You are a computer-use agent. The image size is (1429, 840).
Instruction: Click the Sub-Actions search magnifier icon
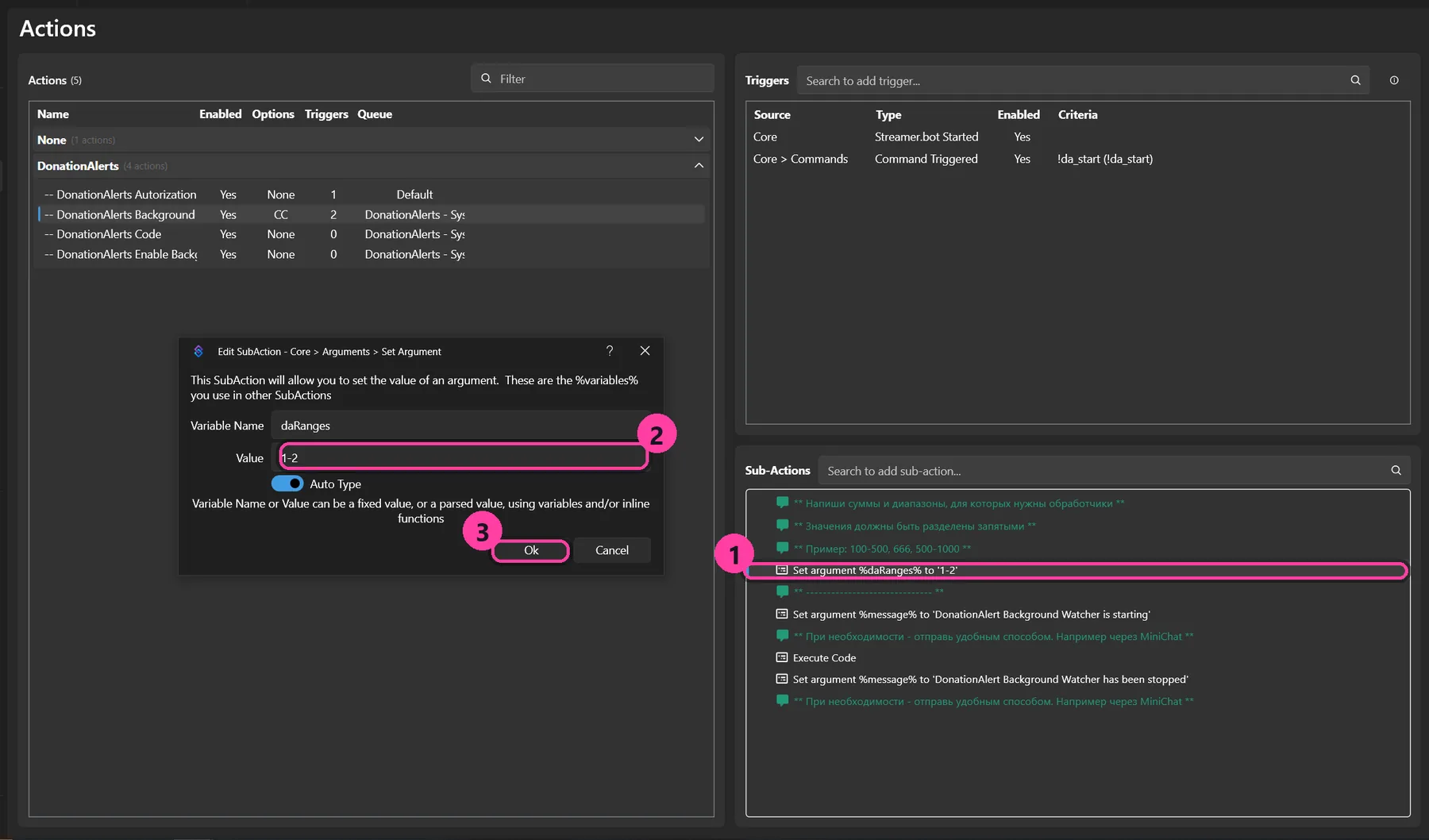1396,471
